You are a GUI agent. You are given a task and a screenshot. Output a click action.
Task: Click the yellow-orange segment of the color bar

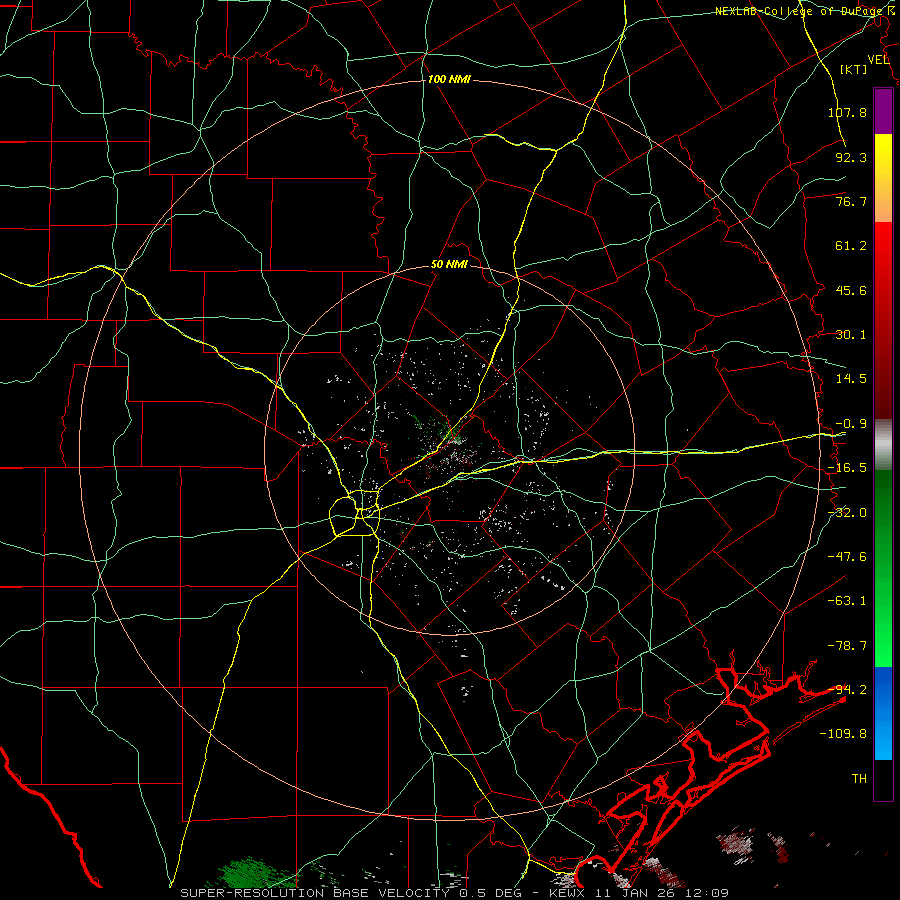[x=883, y=178]
